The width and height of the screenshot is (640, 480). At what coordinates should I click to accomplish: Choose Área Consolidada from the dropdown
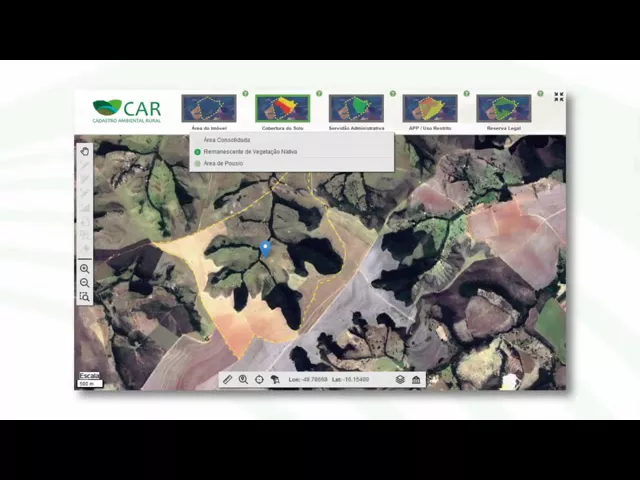(x=292, y=140)
